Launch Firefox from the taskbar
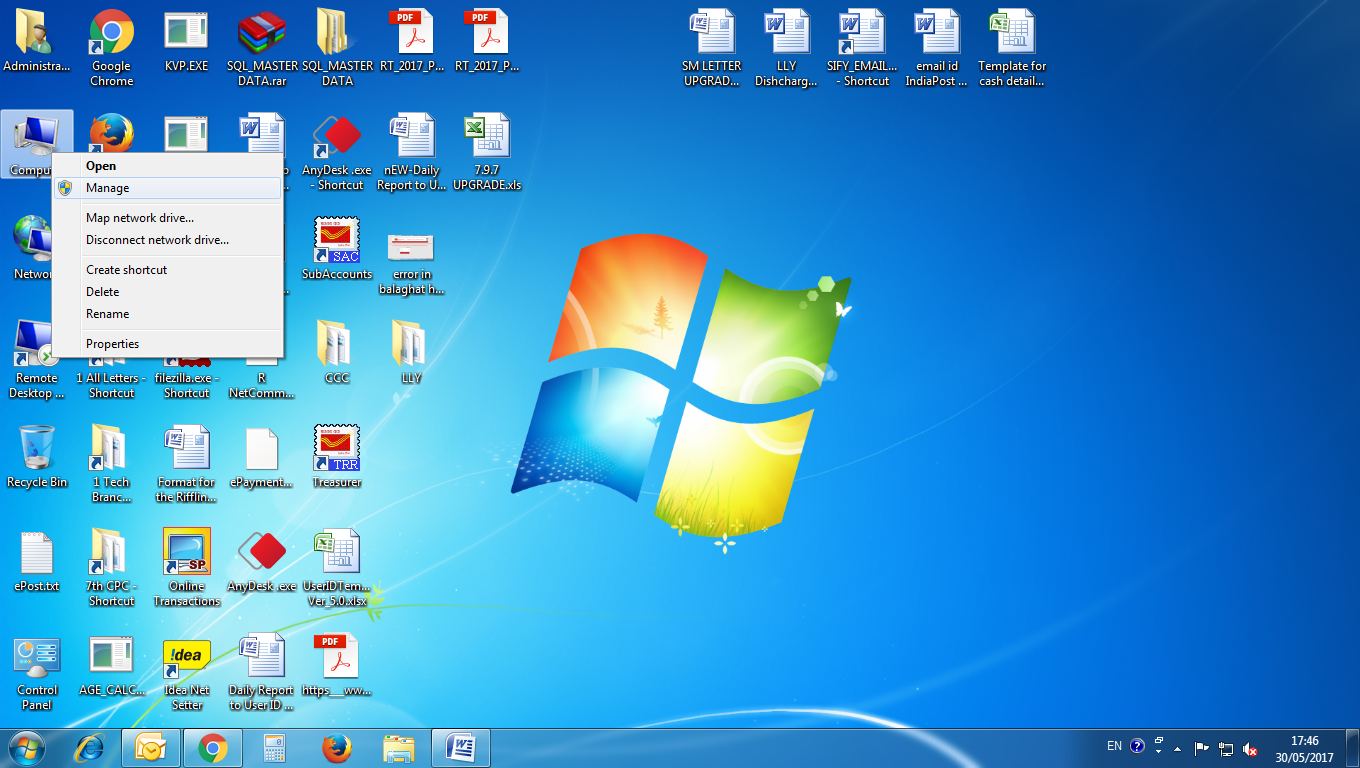1360x768 pixels. click(337, 748)
